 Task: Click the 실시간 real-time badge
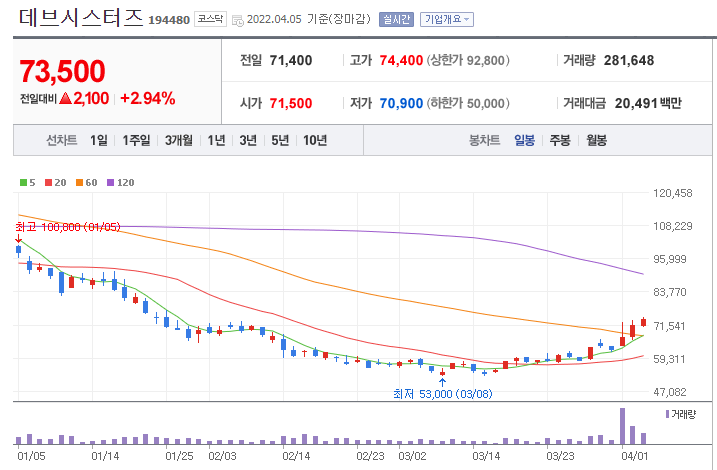396,19
